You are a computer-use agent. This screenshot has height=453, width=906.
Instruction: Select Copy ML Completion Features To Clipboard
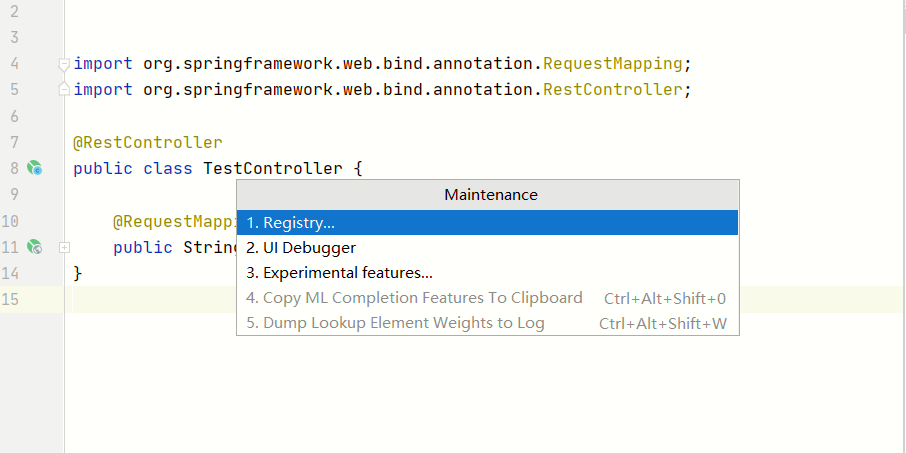click(414, 298)
